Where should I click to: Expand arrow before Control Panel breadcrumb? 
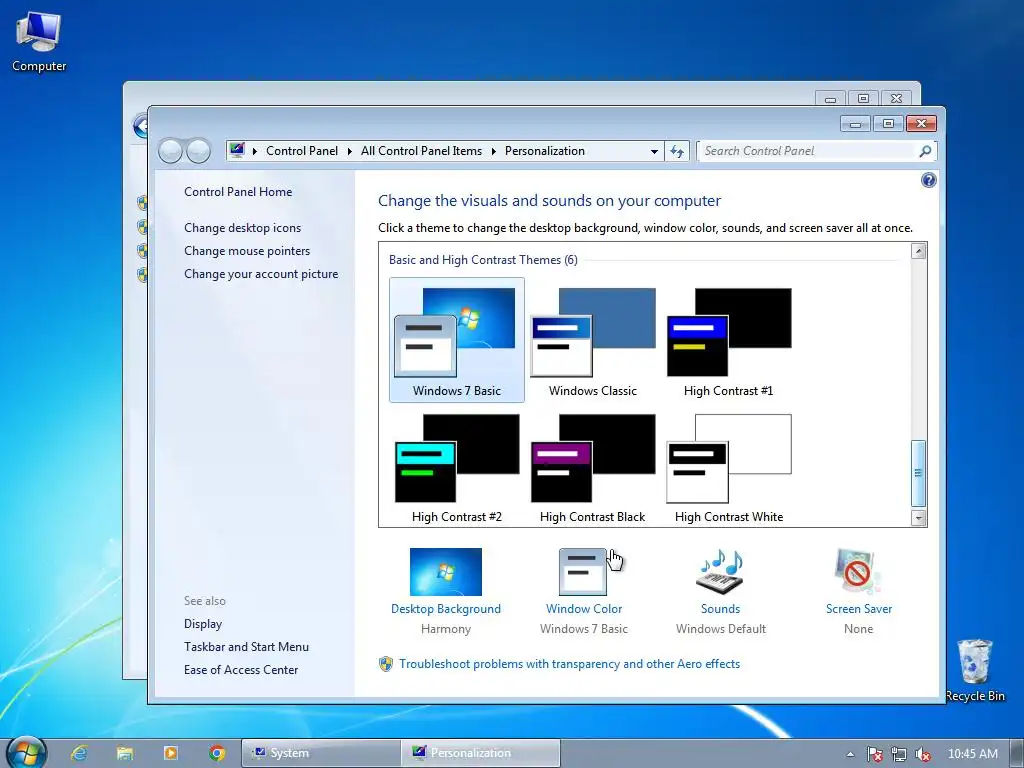tap(255, 152)
